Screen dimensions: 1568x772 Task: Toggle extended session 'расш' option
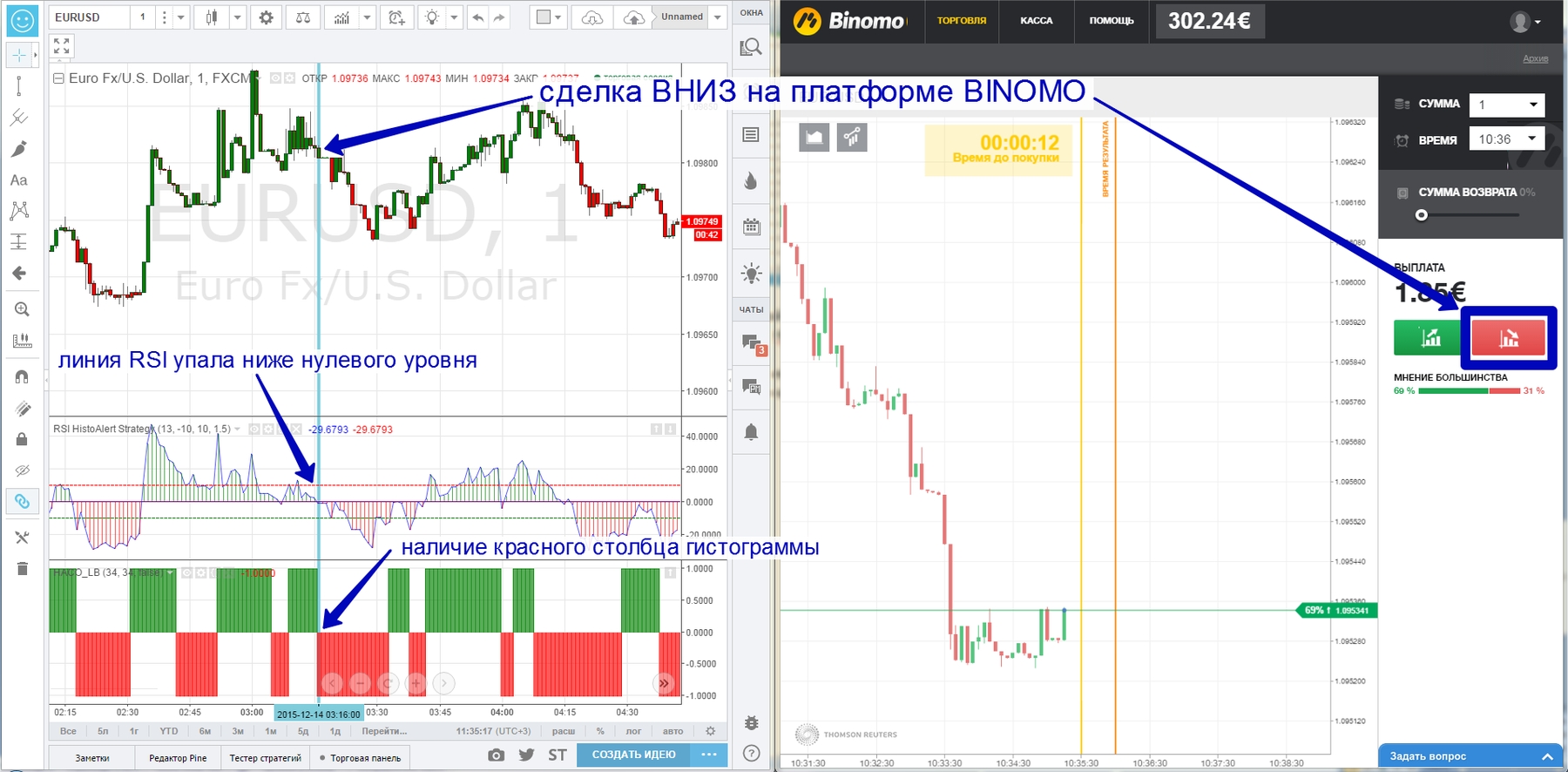pos(564,731)
